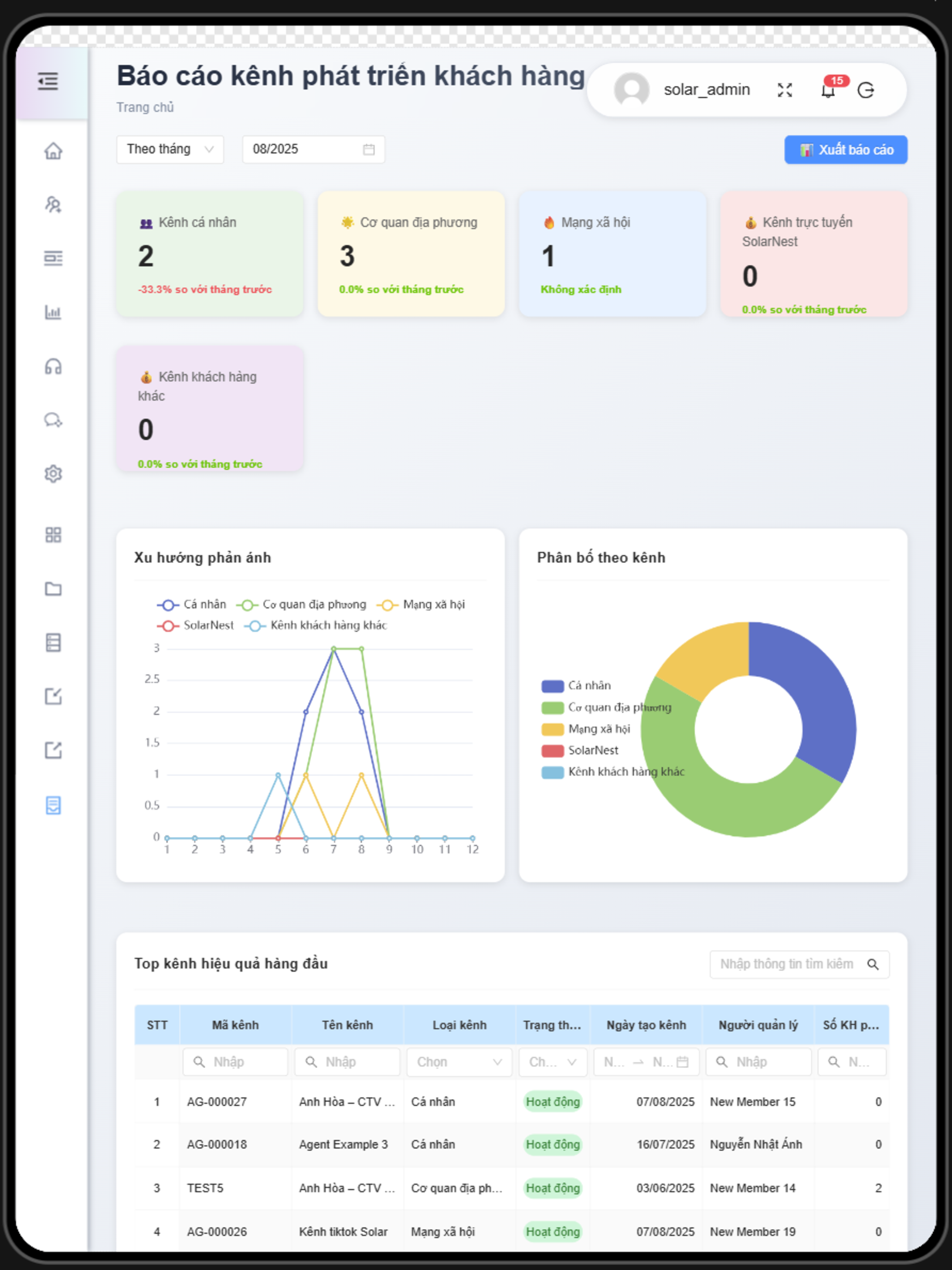This screenshot has height=1270, width=952.
Task: Click the solar_admin username in the header
Action: (707, 90)
